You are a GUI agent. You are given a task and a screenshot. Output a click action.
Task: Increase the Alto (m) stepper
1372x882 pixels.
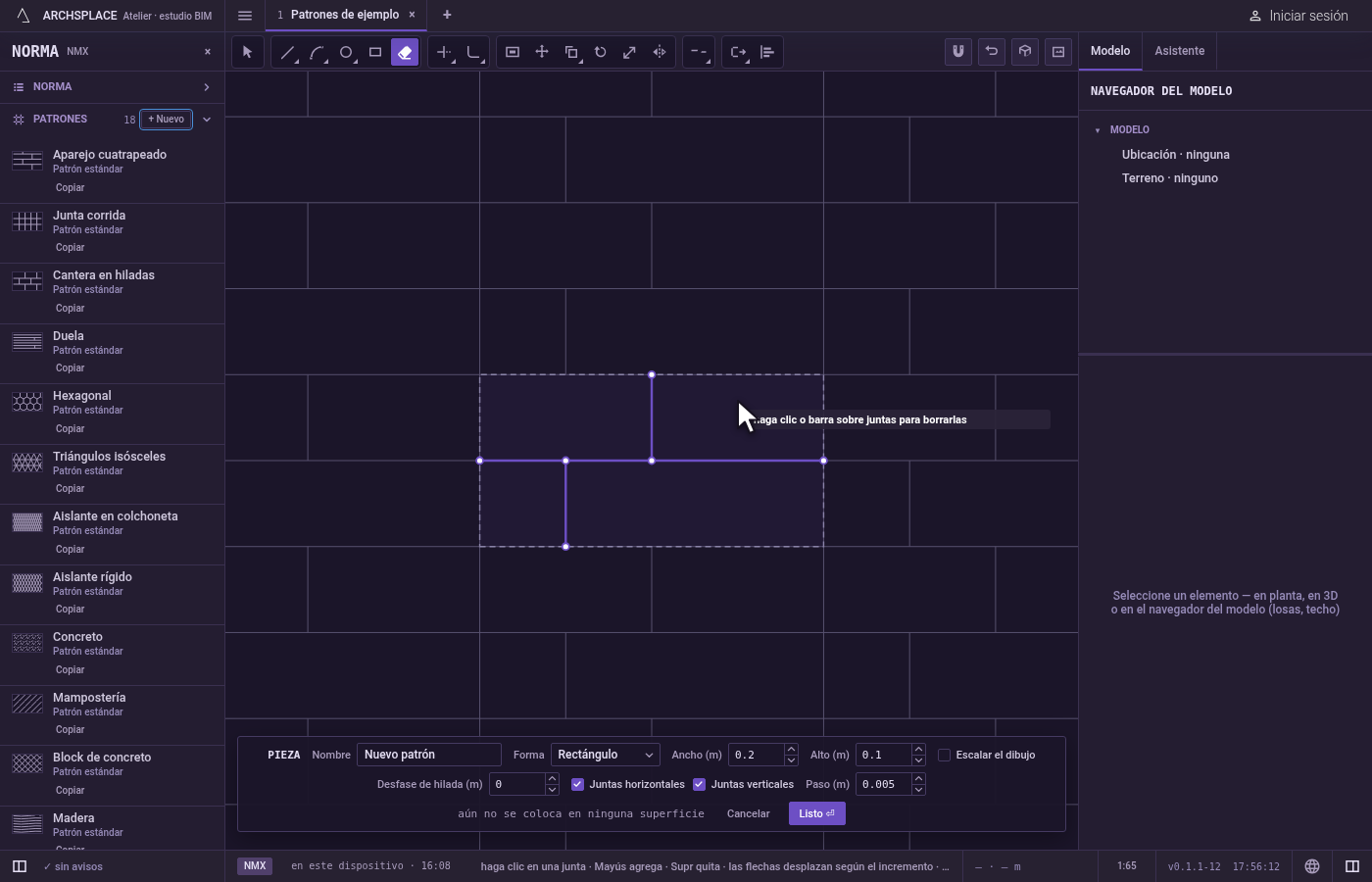pyautogui.click(x=918, y=750)
